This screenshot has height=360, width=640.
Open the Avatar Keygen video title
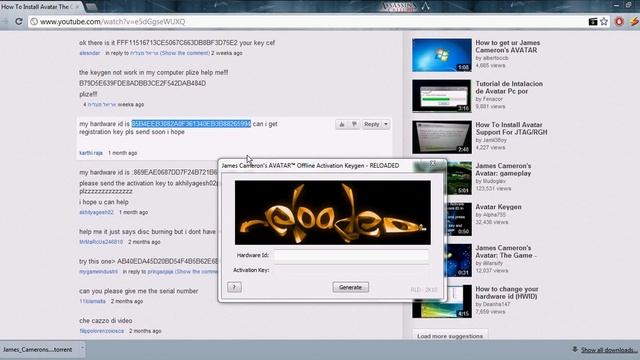[x=498, y=207]
